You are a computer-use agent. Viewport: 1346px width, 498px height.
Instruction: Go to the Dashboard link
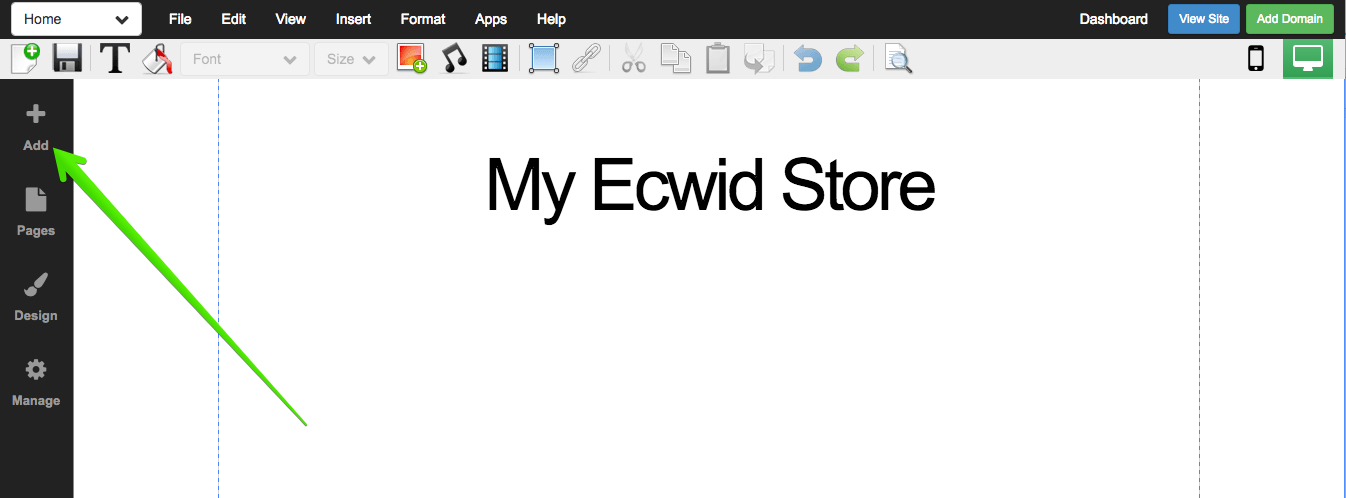(x=1114, y=19)
